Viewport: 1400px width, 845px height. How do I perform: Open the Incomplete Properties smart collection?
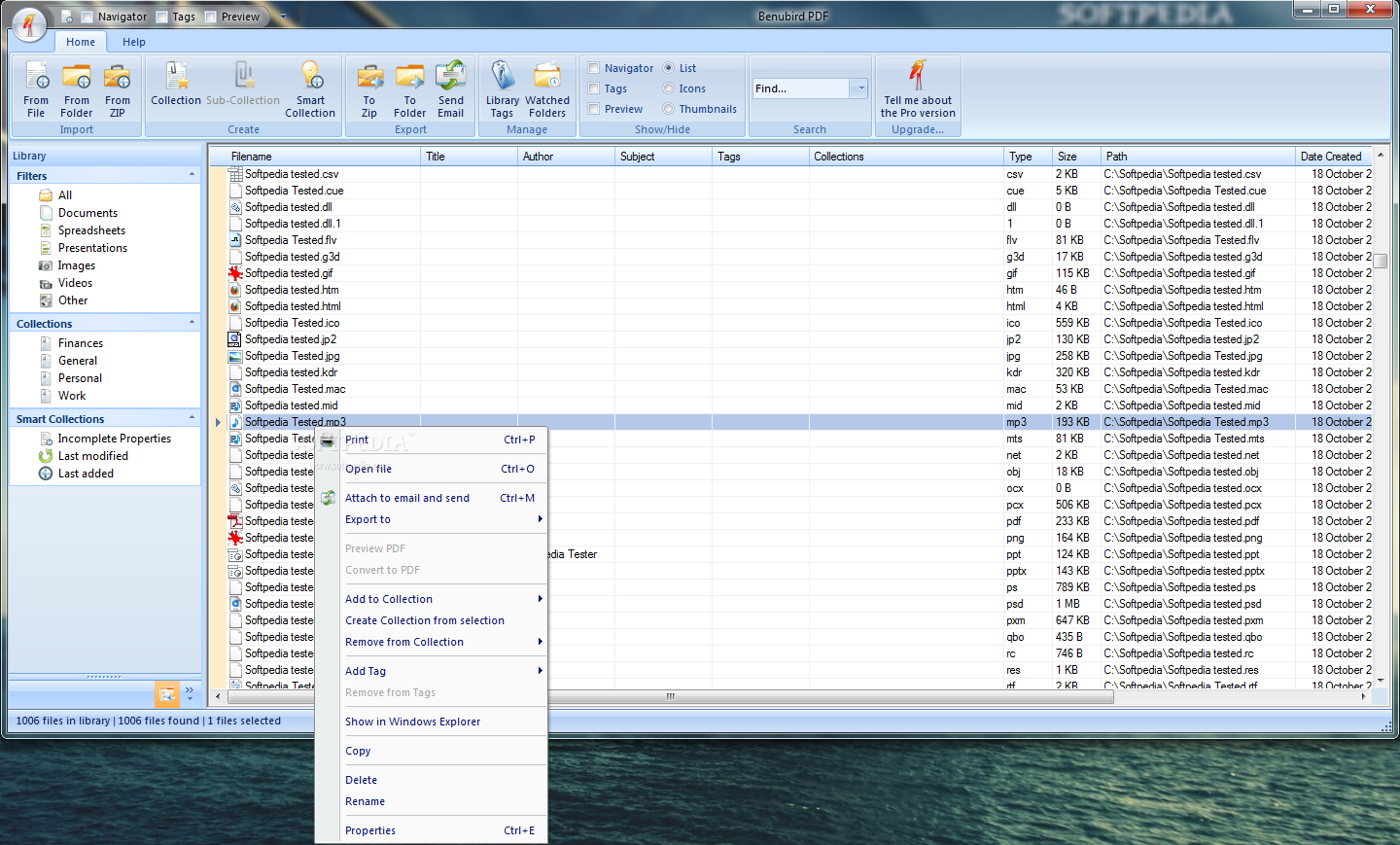114,439
